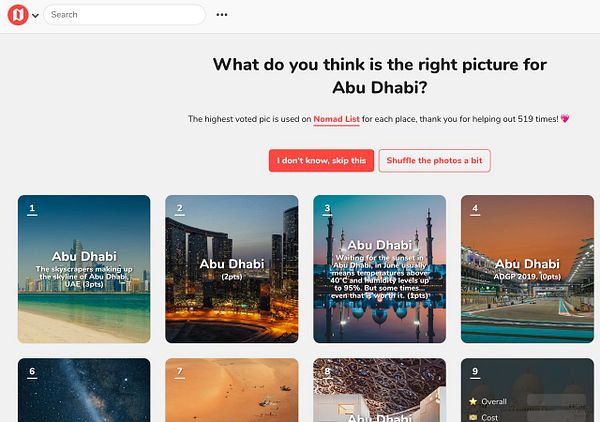Screen dimensions: 600x422
Task: Click the number 4 badge on racetrack photo
Action: coord(475,209)
